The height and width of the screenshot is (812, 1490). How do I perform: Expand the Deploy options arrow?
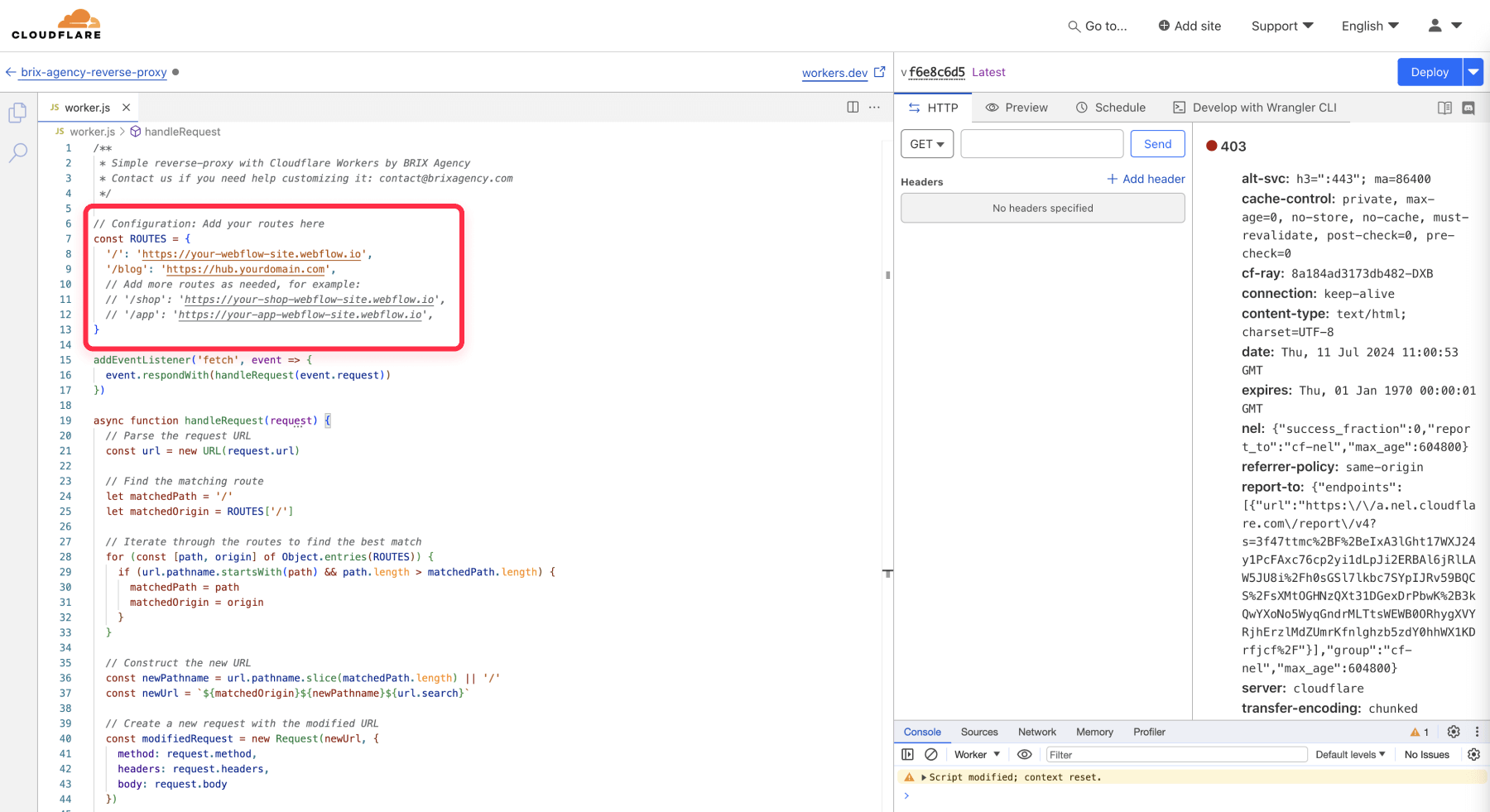(x=1473, y=72)
